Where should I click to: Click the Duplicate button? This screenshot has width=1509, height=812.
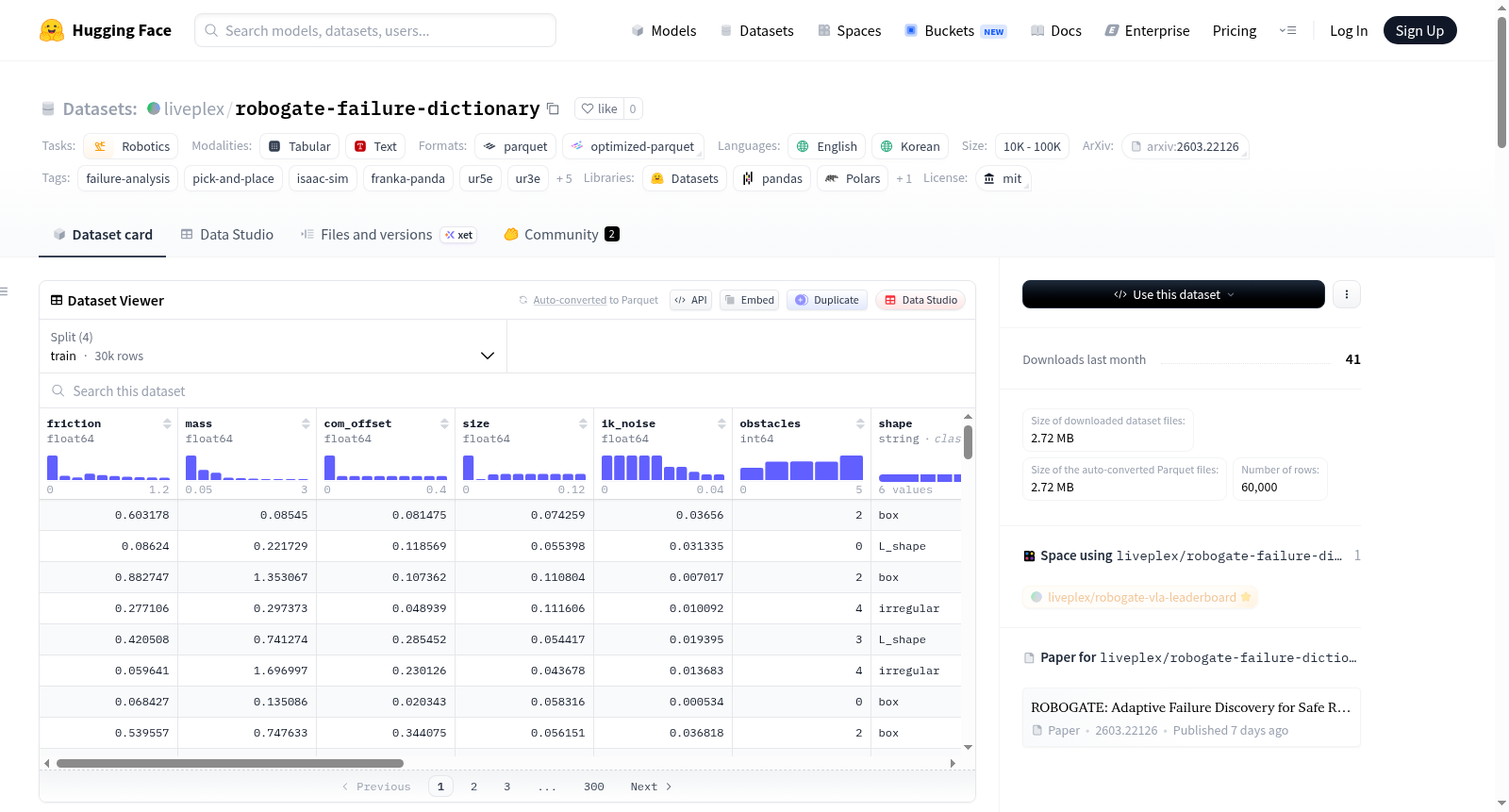point(827,300)
